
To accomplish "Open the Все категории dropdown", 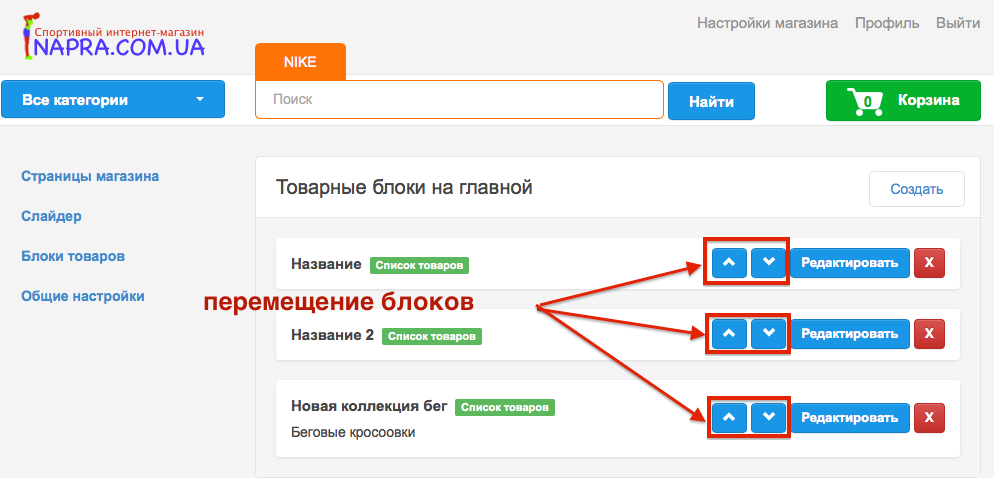I will tap(113, 100).
